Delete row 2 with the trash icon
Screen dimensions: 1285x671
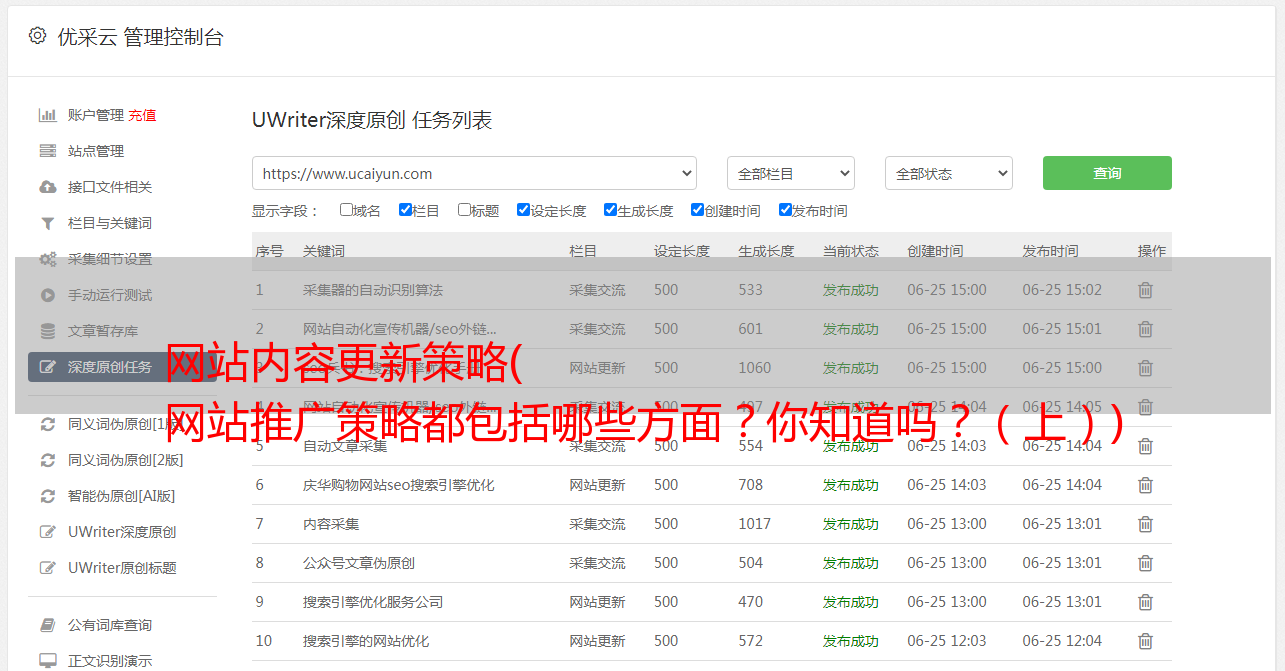coord(1146,329)
